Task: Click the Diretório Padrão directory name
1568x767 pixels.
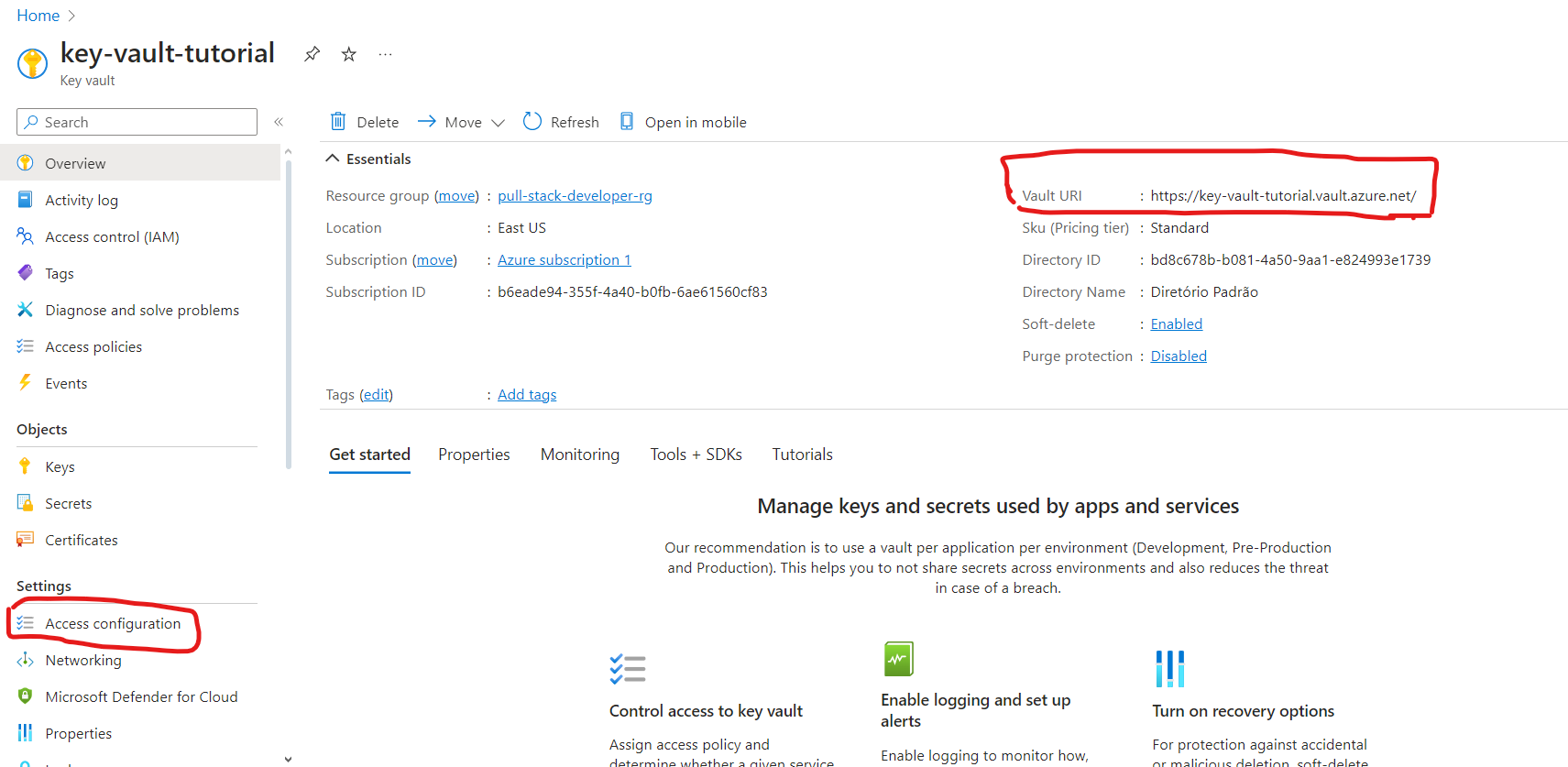Action: pyautogui.click(x=1204, y=292)
